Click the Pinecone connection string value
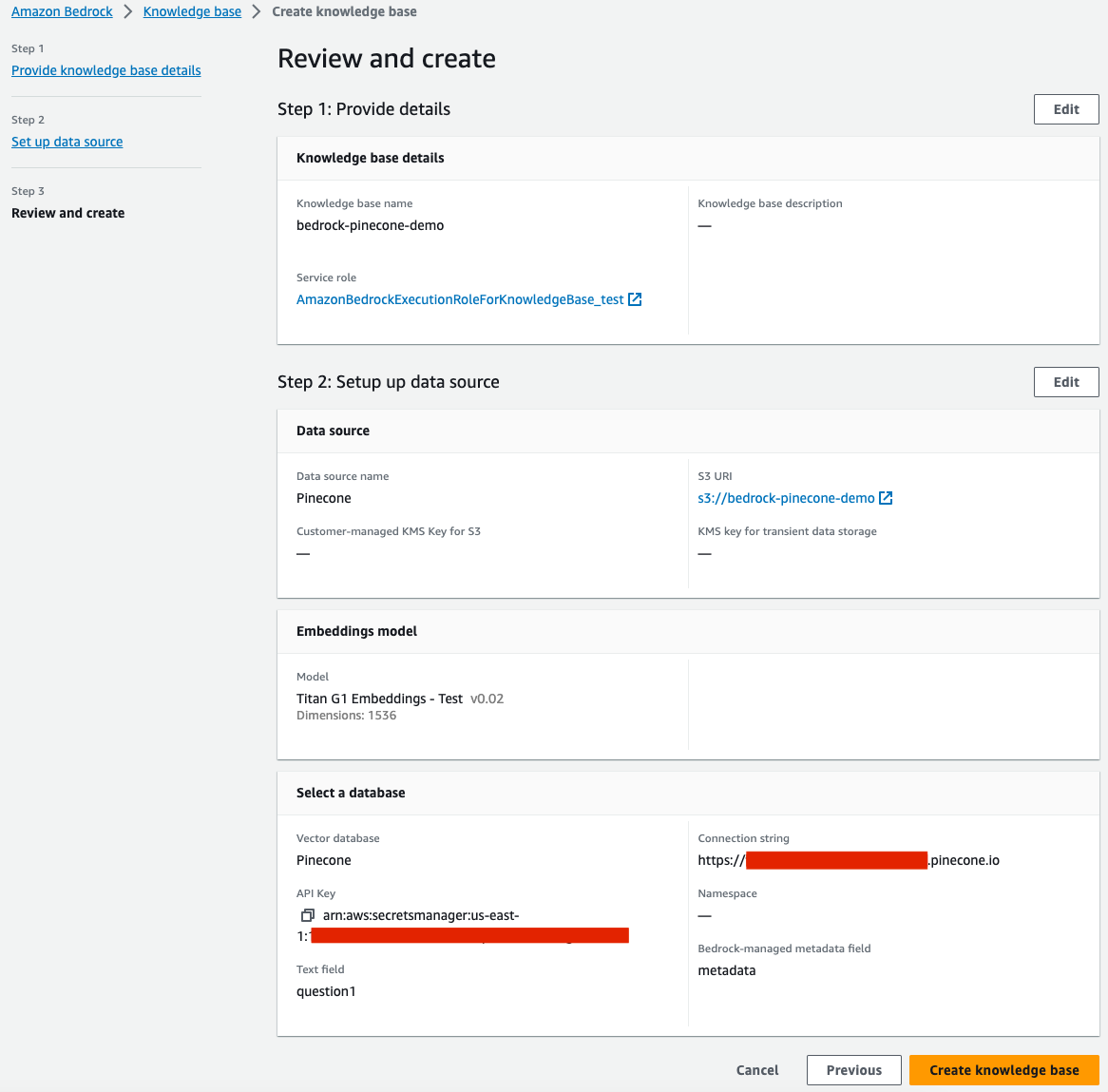 pos(848,860)
